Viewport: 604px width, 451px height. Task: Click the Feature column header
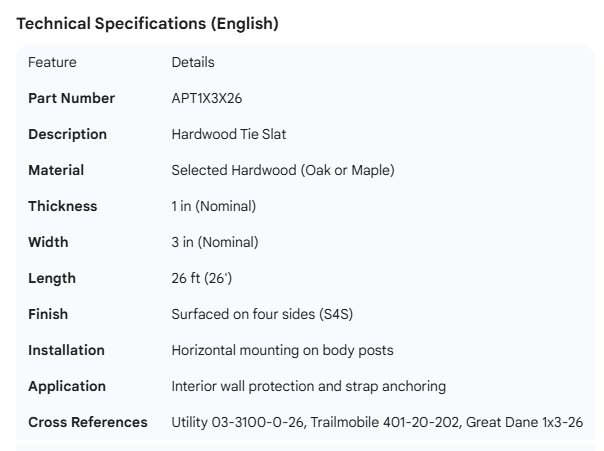pyautogui.click(x=52, y=62)
